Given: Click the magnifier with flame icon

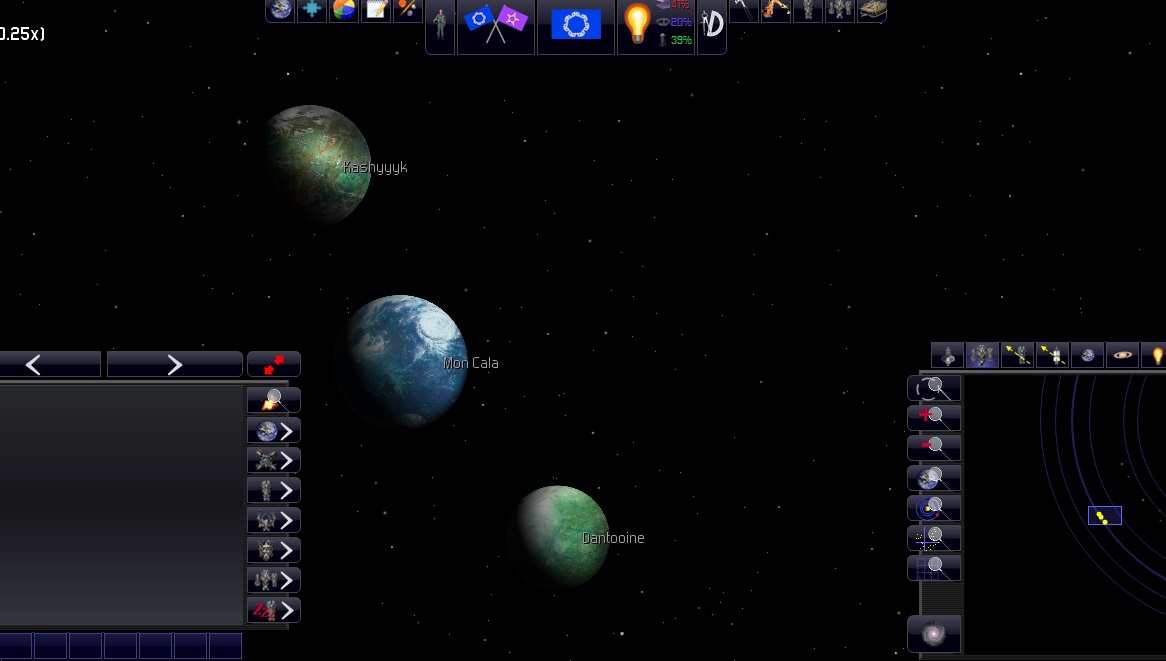Looking at the screenshot, I should 274,400.
